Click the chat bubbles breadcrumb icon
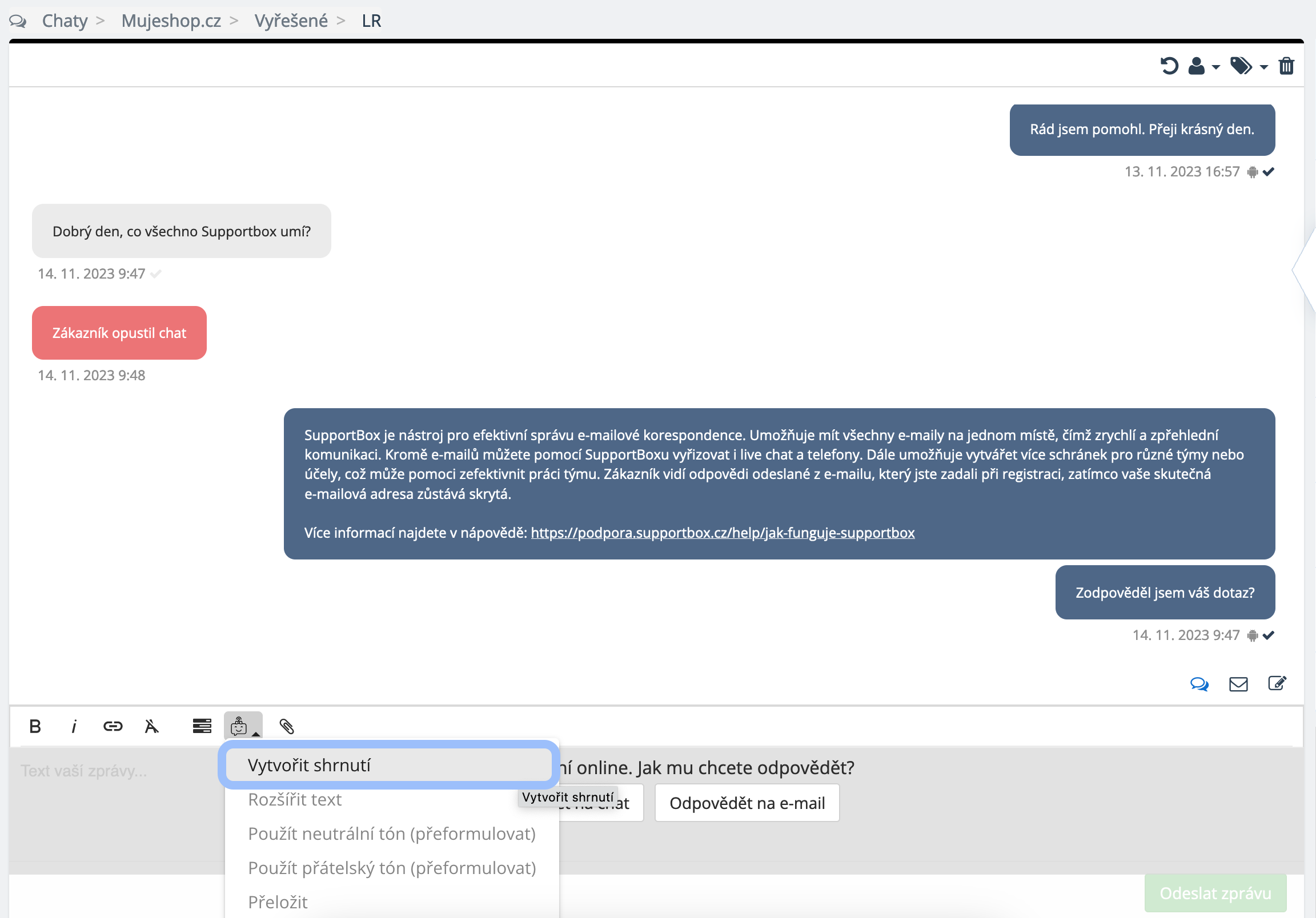Image resolution: width=1316 pixels, height=918 pixels. coord(18,21)
